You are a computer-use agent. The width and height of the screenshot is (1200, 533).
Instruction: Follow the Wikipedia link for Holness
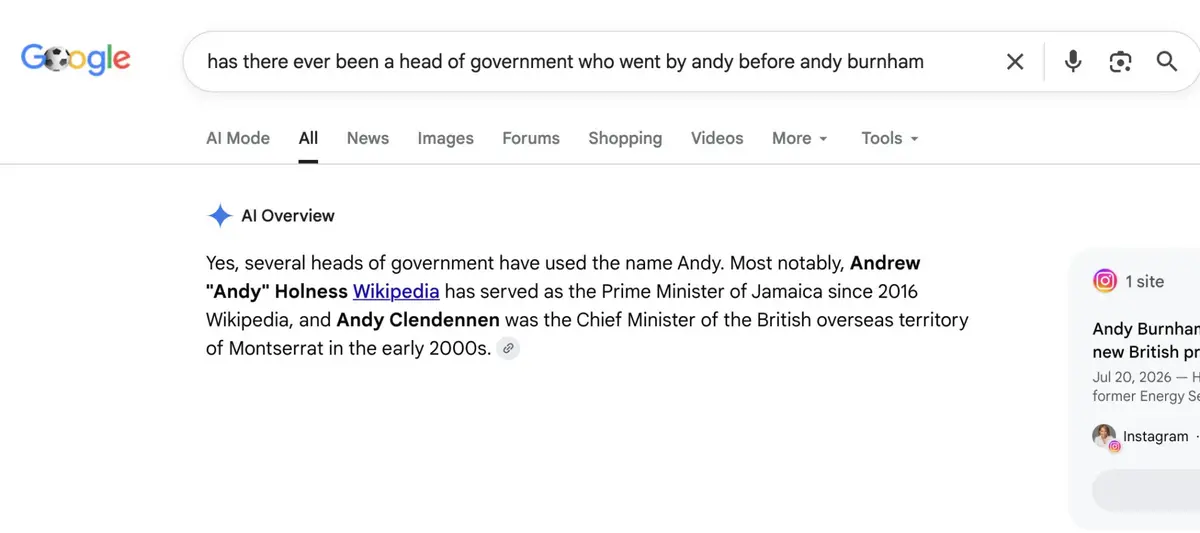click(396, 292)
